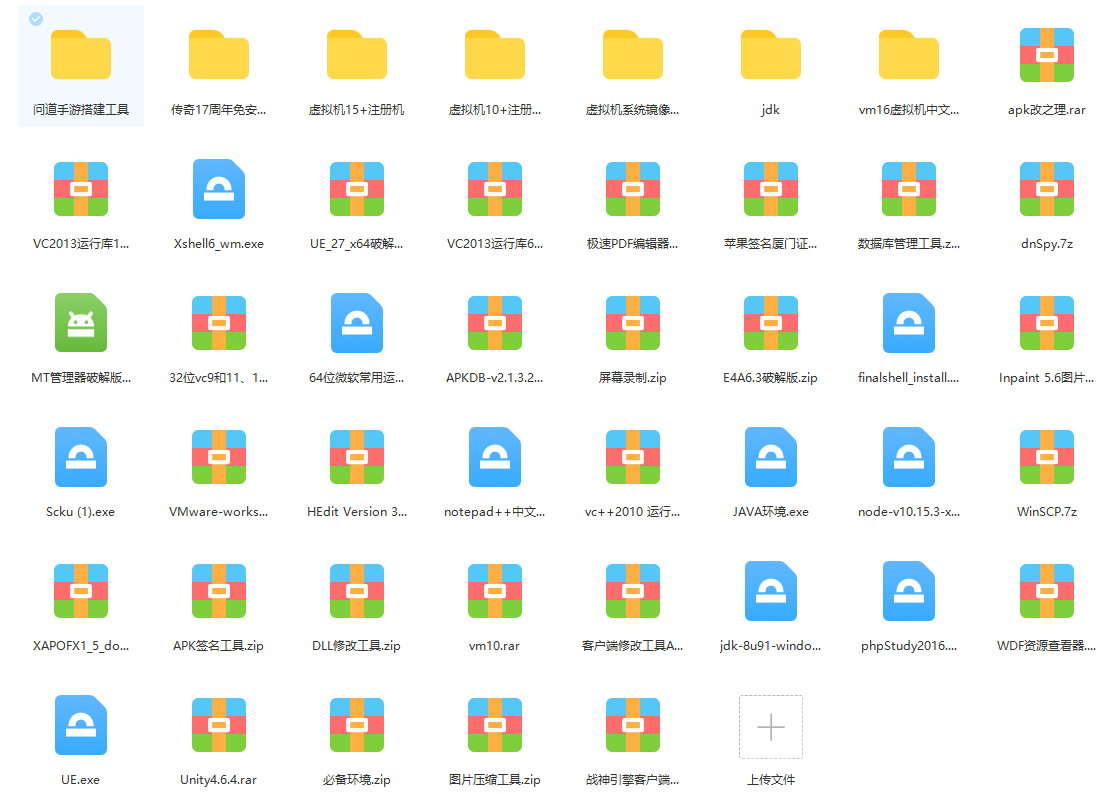
Task: Open the 问道手游搭建工具 folder
Action: click(80, 55)
